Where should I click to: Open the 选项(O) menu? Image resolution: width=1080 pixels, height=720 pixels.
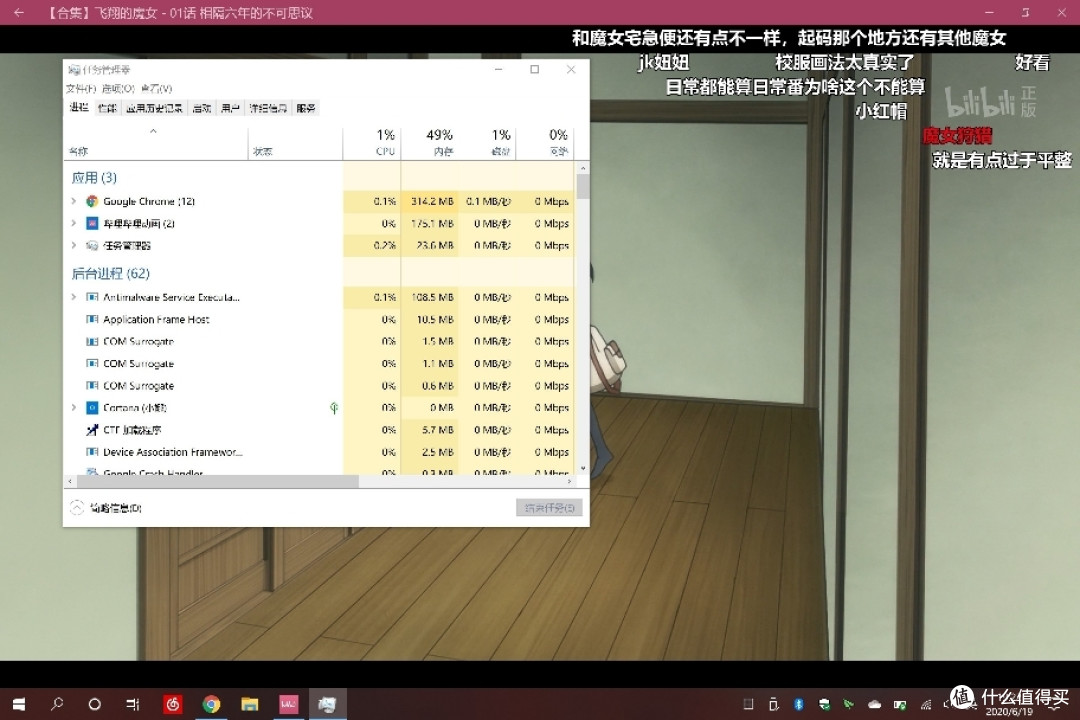tap(118, 88)
